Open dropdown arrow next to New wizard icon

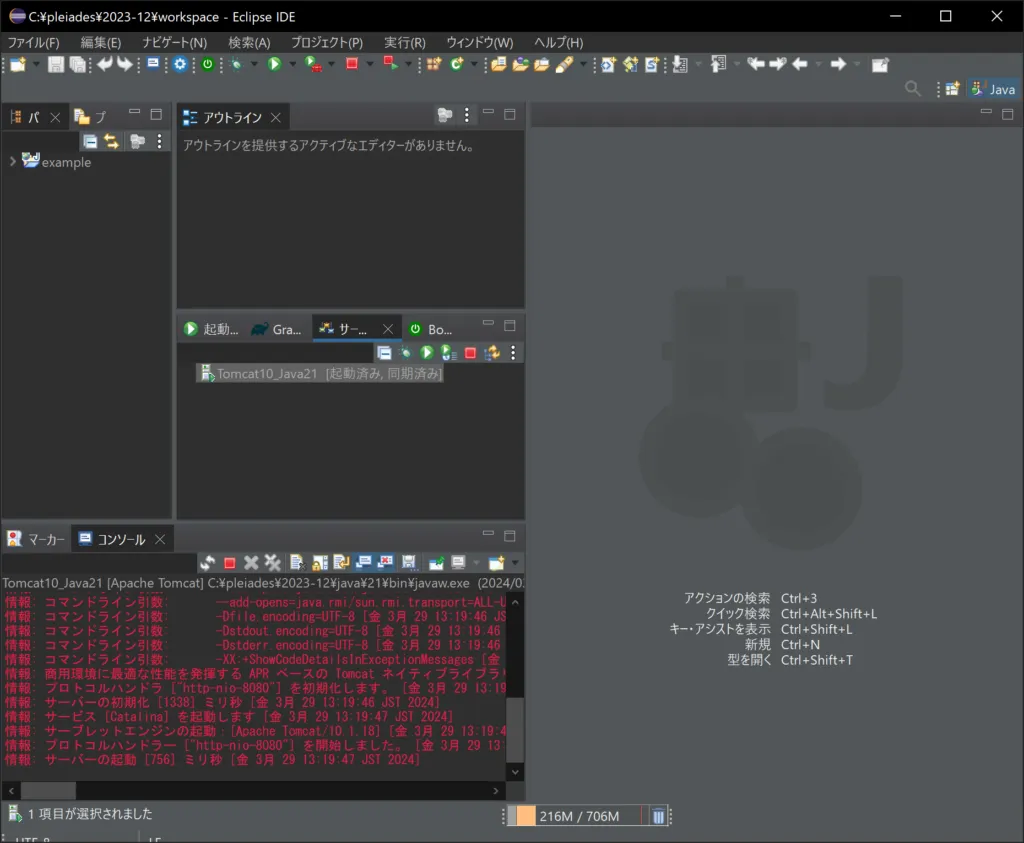36,64
